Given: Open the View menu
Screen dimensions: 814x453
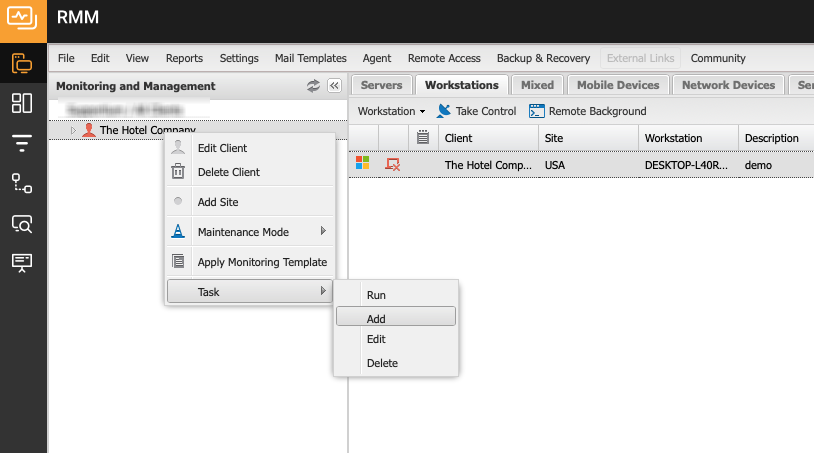Looking at the screenshot, I should (x=137, y=58).
